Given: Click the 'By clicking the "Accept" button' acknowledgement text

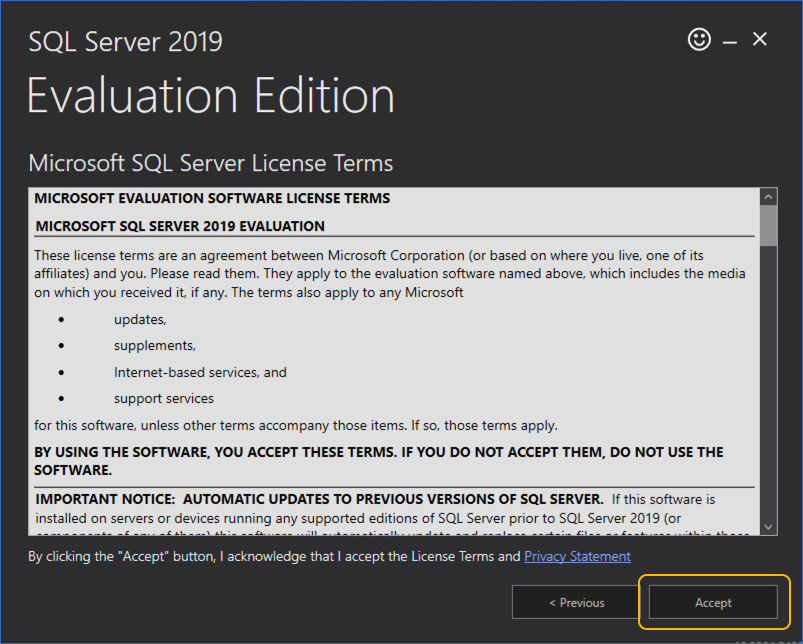Looking at the screenshot, I should click(x=274, y=556).
